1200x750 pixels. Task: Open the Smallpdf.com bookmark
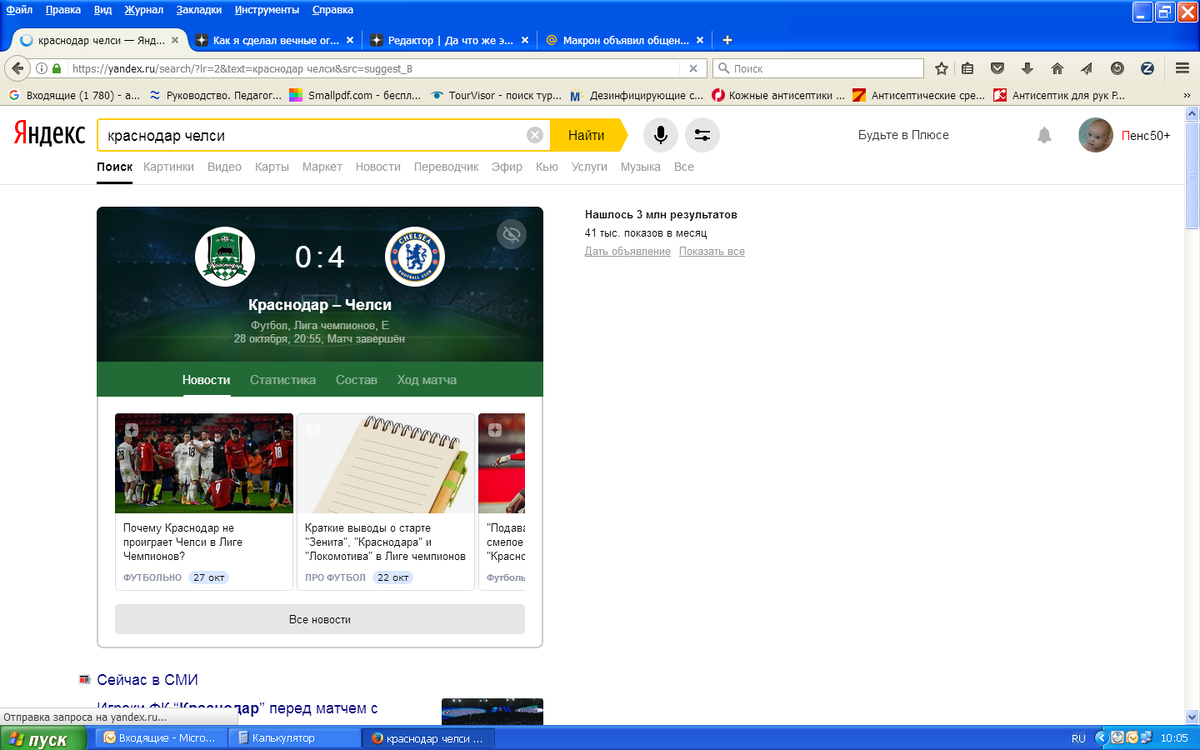(355, 96)
